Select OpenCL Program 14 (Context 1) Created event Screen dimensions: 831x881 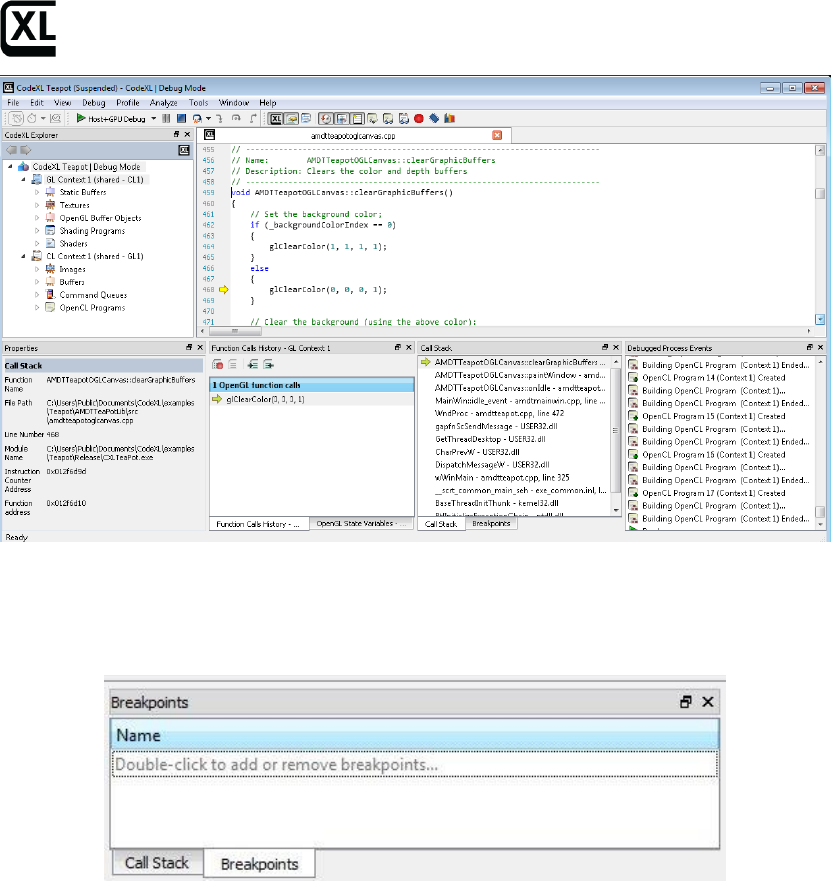tap(714, 378)
